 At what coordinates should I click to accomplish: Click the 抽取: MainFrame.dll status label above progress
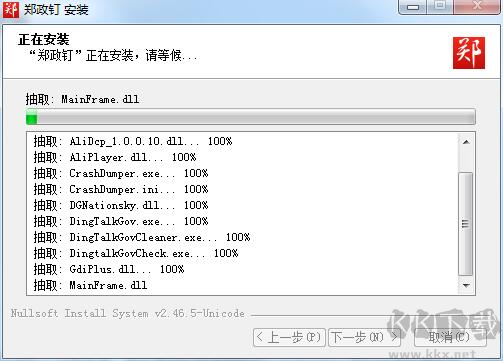tap(82, 99)
